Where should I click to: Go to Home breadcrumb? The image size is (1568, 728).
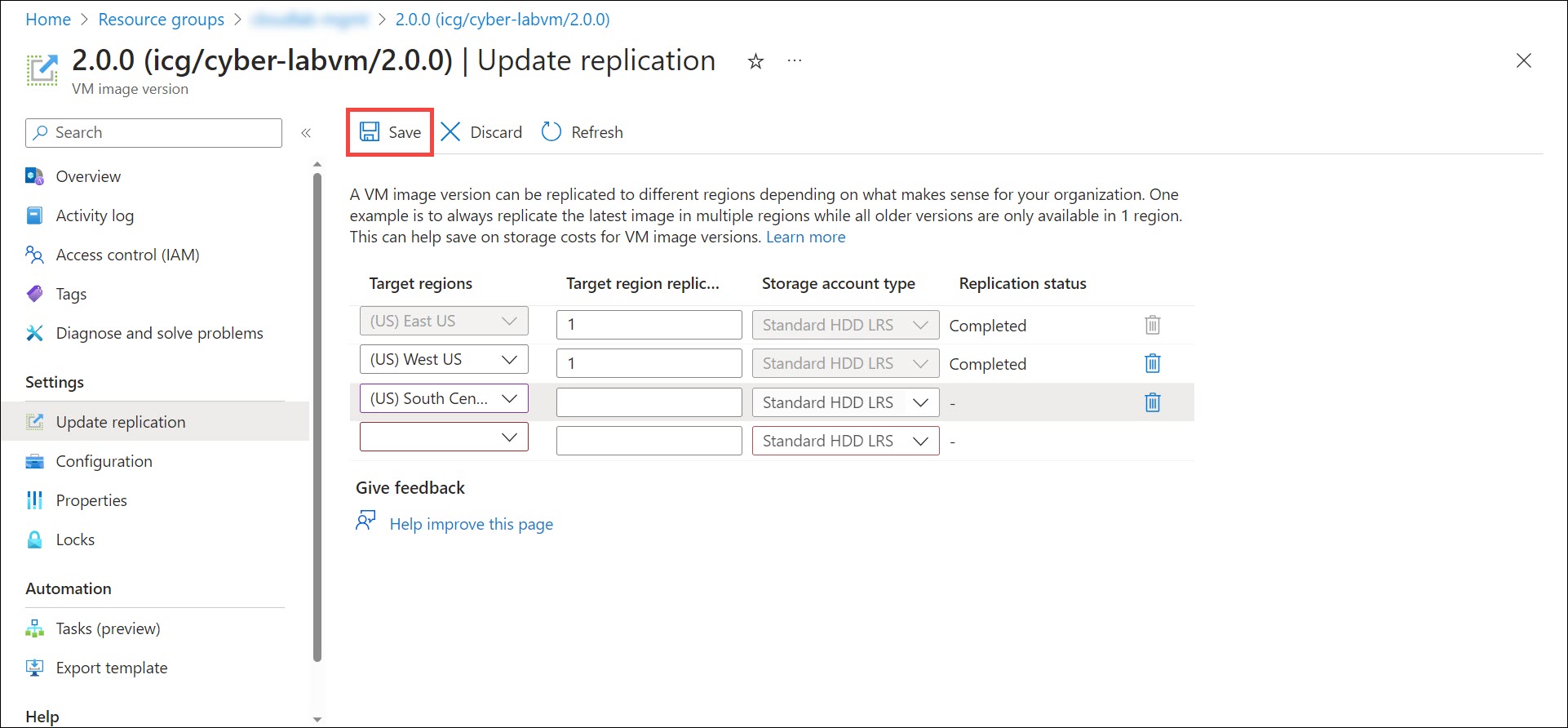pyautogui.click(x=48, y=20)
